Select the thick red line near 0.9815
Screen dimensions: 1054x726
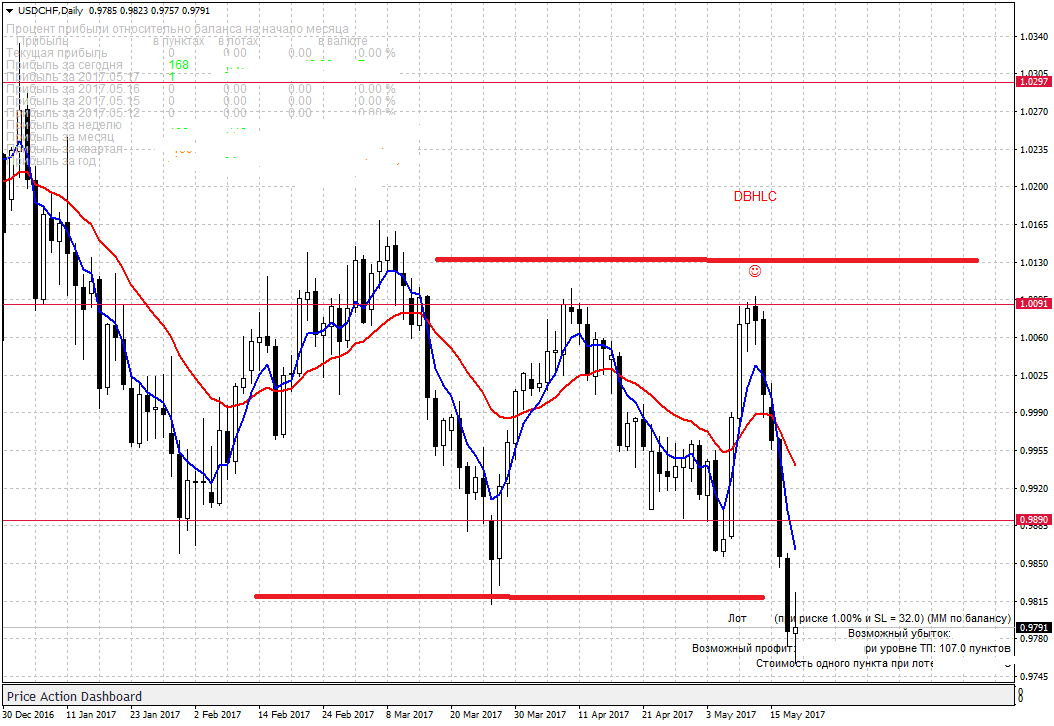[510, 596]
